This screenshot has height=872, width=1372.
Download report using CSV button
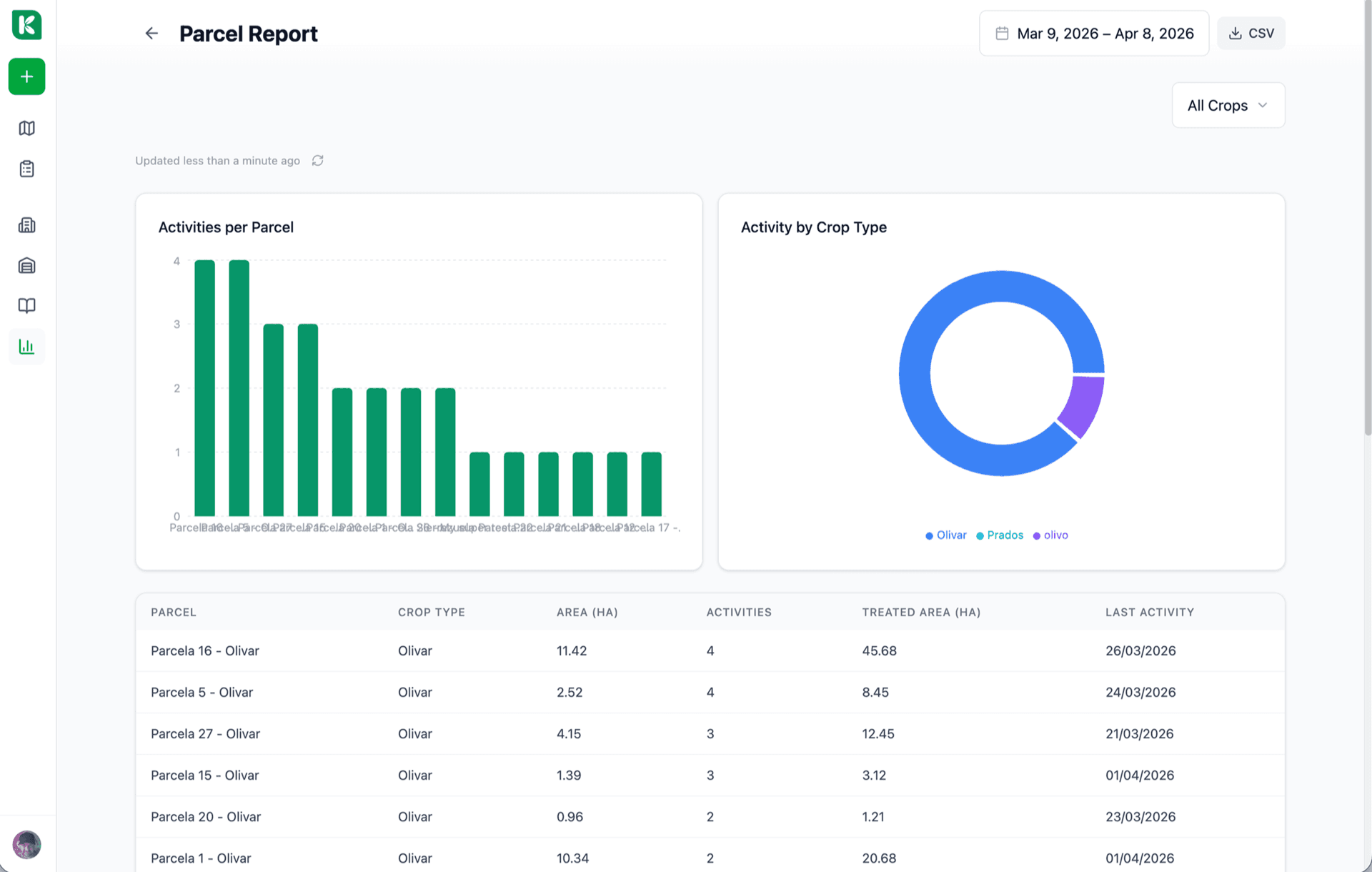tap(1251, 34)
